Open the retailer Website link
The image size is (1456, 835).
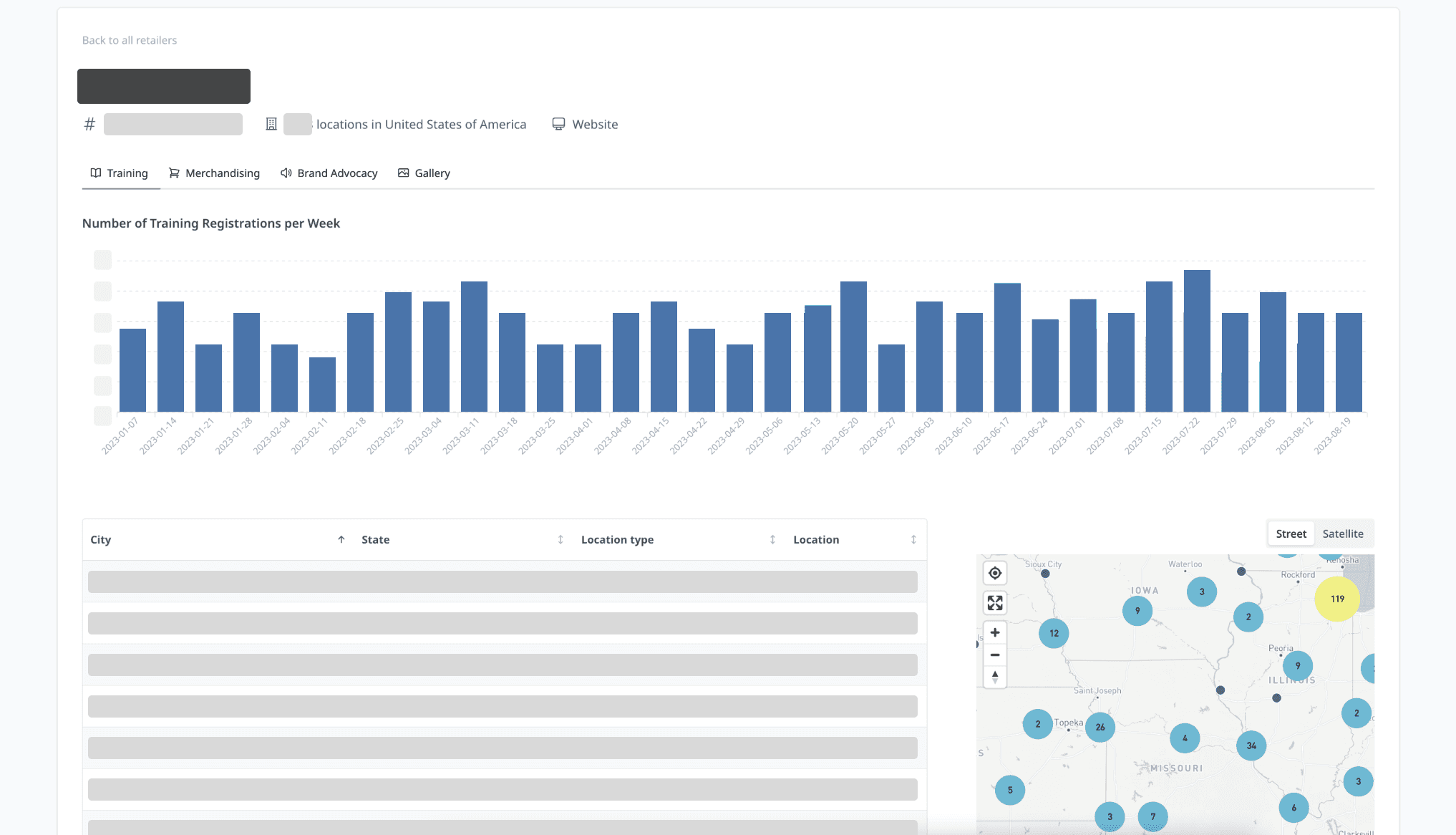(x=595, y=123)
